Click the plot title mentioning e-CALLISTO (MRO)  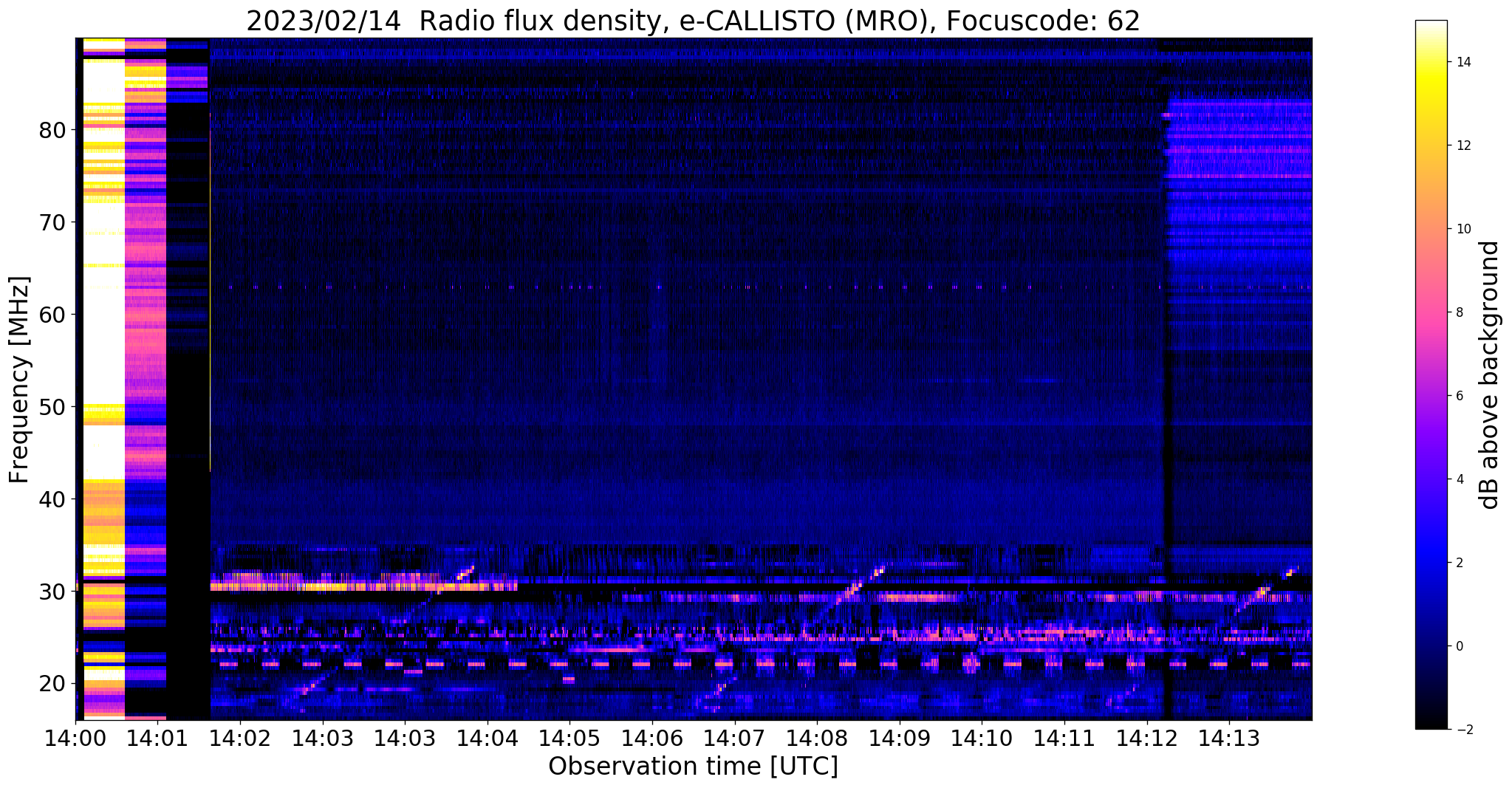click(x=693, y=21)
